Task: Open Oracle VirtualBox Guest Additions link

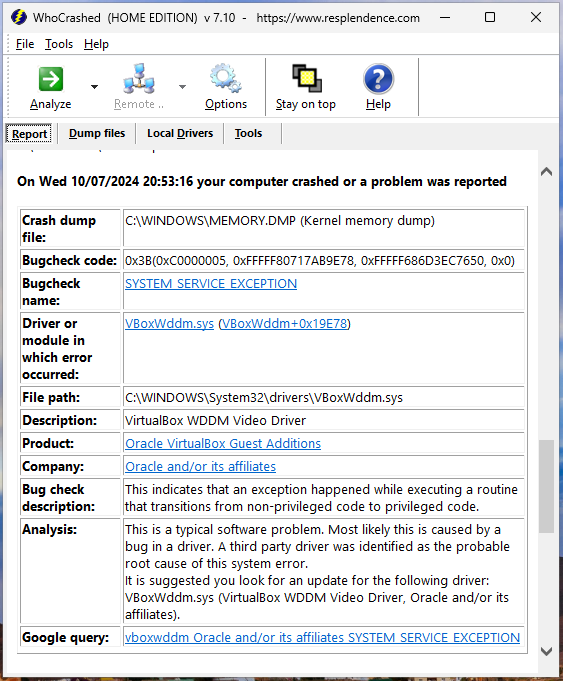Action: click(x=223, y=443)
